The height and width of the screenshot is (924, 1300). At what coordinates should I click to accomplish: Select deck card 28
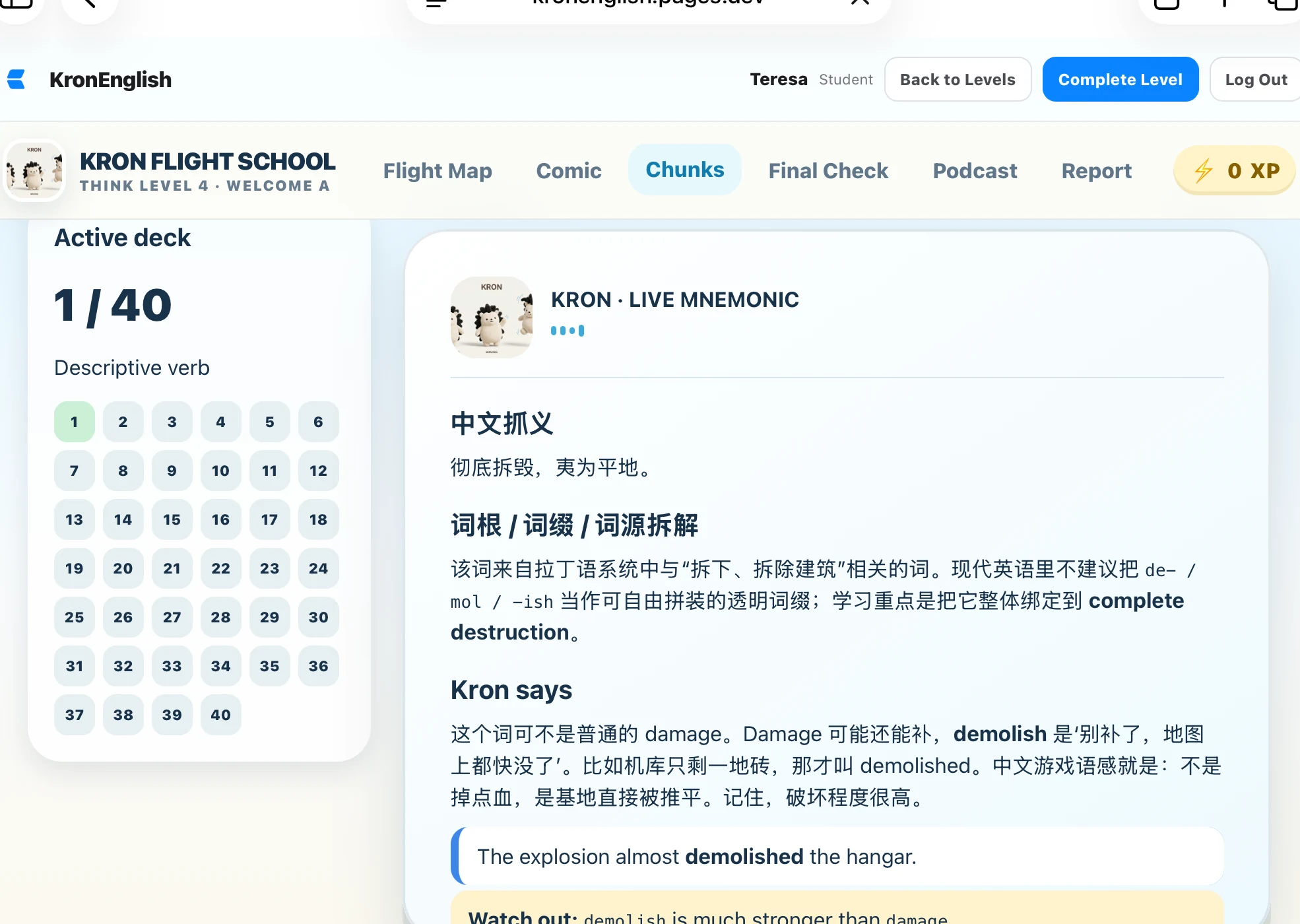pos(221,617)
